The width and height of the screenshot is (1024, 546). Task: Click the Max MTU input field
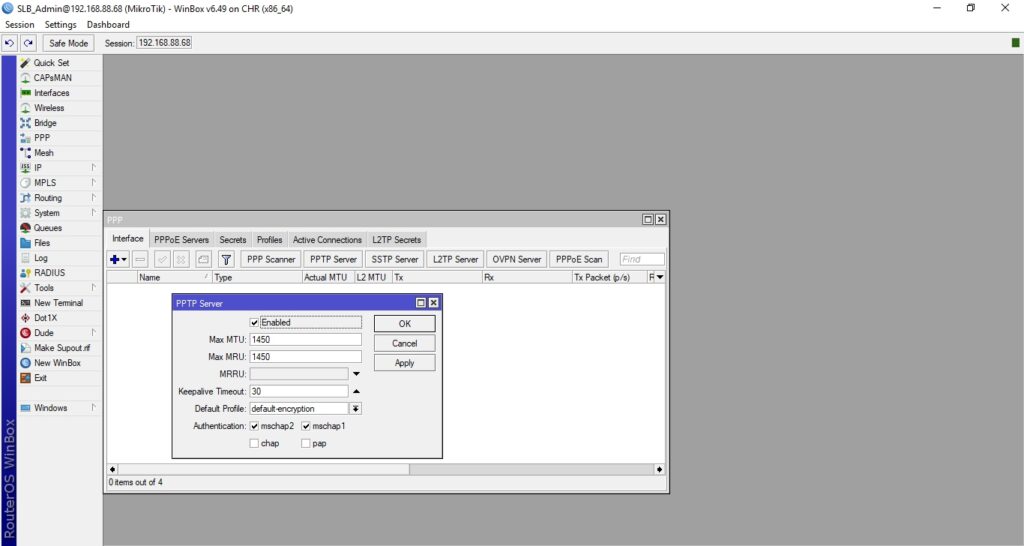point(305,340)
